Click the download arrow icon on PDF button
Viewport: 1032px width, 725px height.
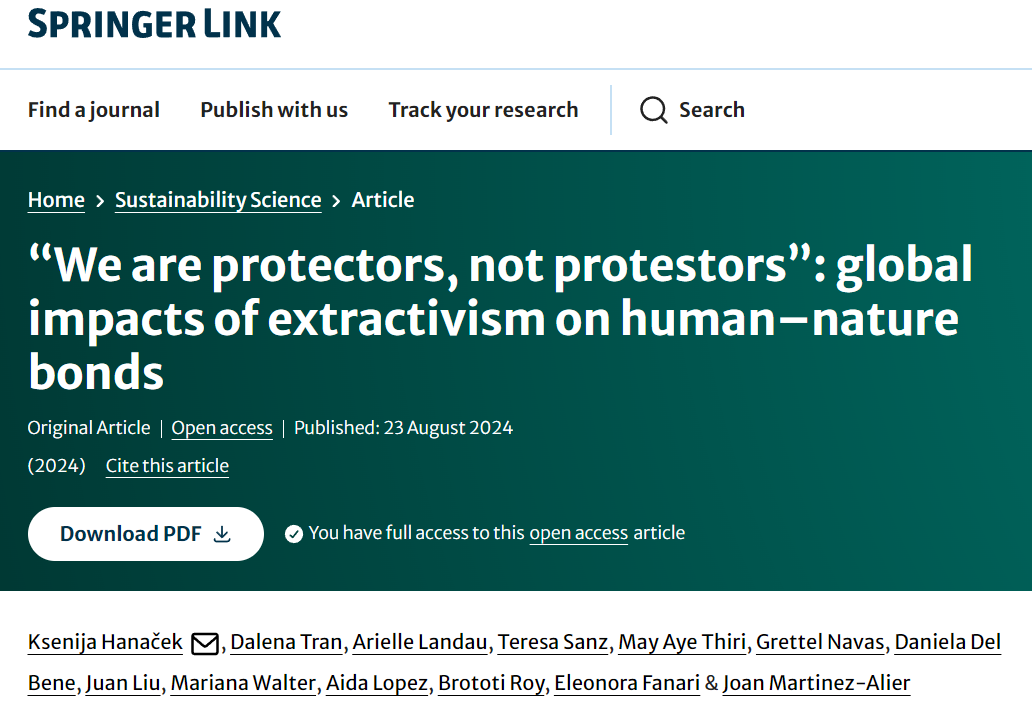[222, 534]
